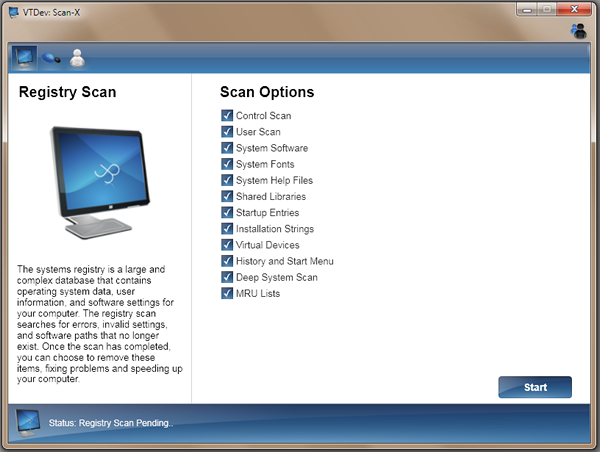
Task: Maximize the Scan-X window
Action: click(547, 9)
